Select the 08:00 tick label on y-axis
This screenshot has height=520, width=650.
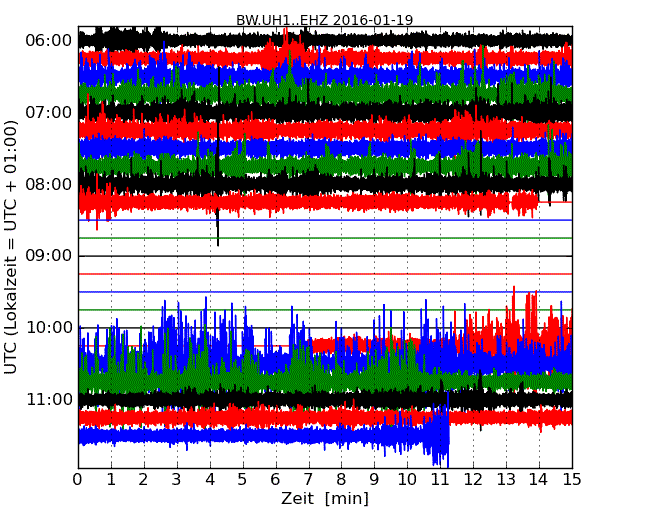click(48, 184)
